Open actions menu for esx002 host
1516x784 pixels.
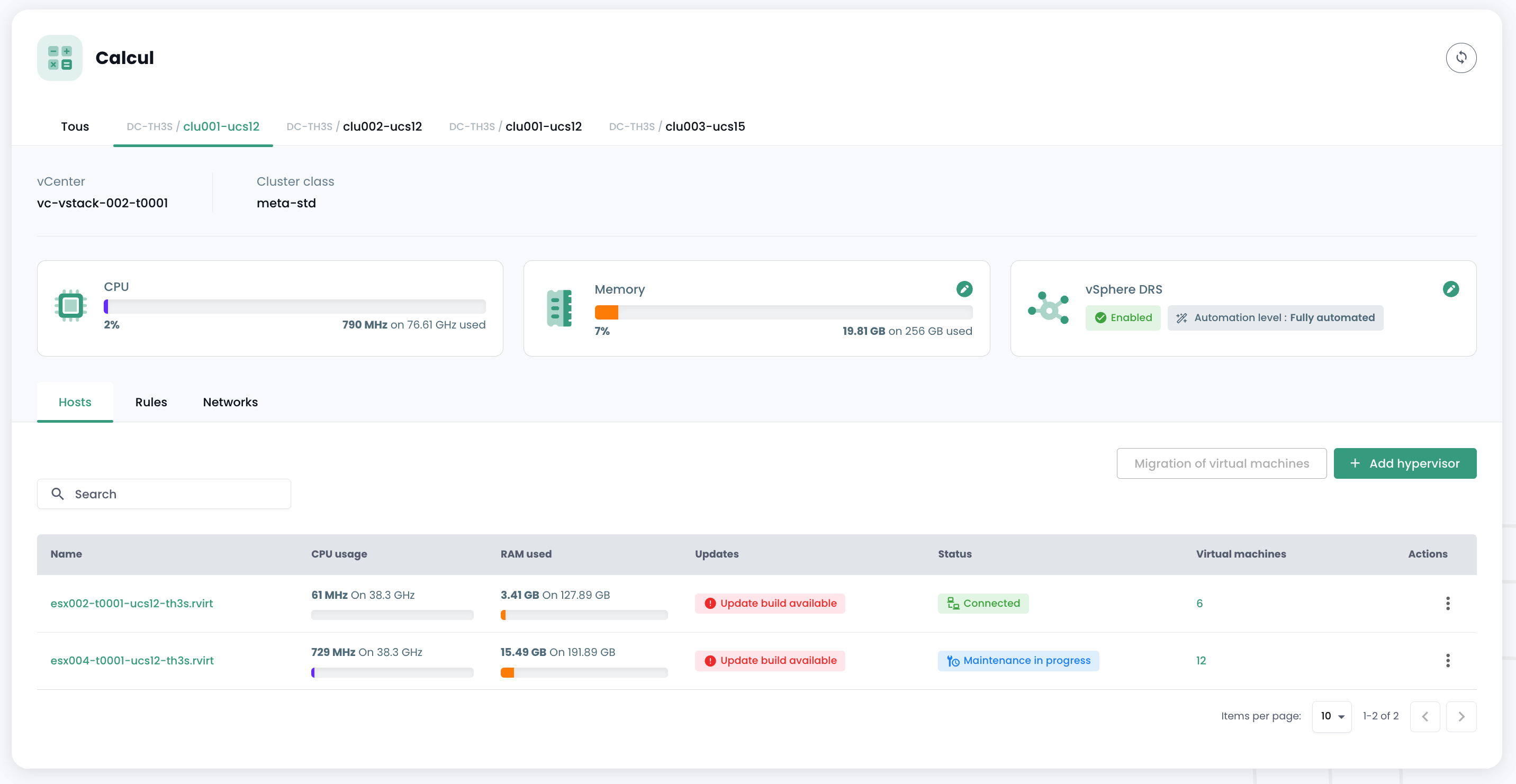click(1448, 603)
